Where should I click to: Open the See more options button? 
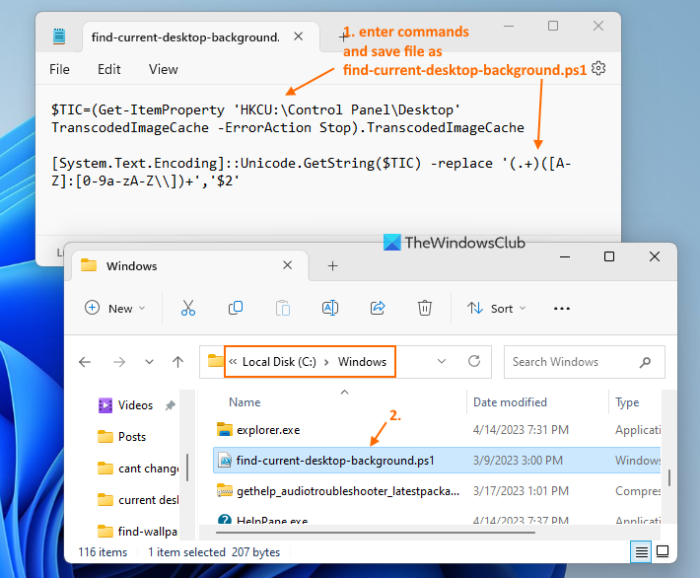[x=562, y=308]
